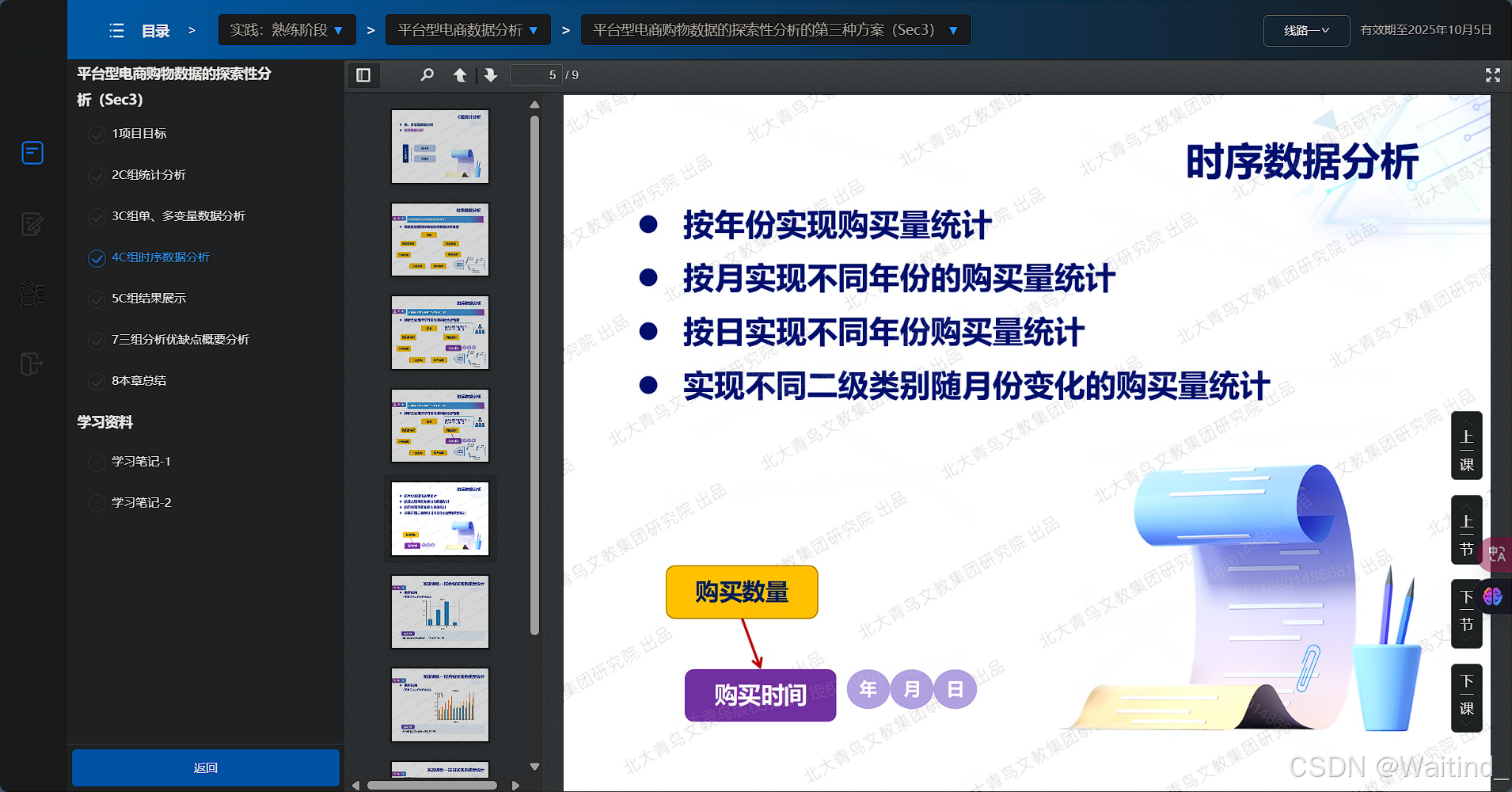The height and width of the screenshot is (792, 1512).
Task: Click the exit icon in left sidebar
Action: (x=32, y=364)
